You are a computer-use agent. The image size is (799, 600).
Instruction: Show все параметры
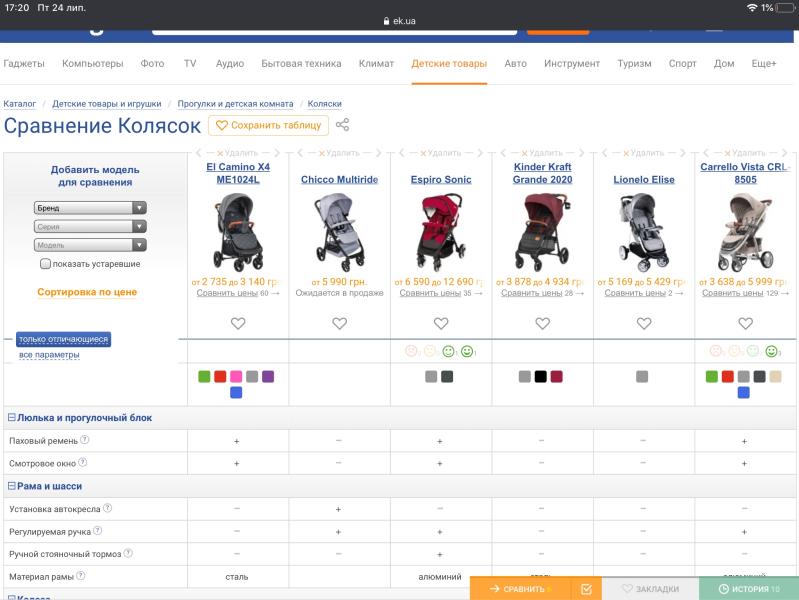pyautogui.click(x=49, y=354)
